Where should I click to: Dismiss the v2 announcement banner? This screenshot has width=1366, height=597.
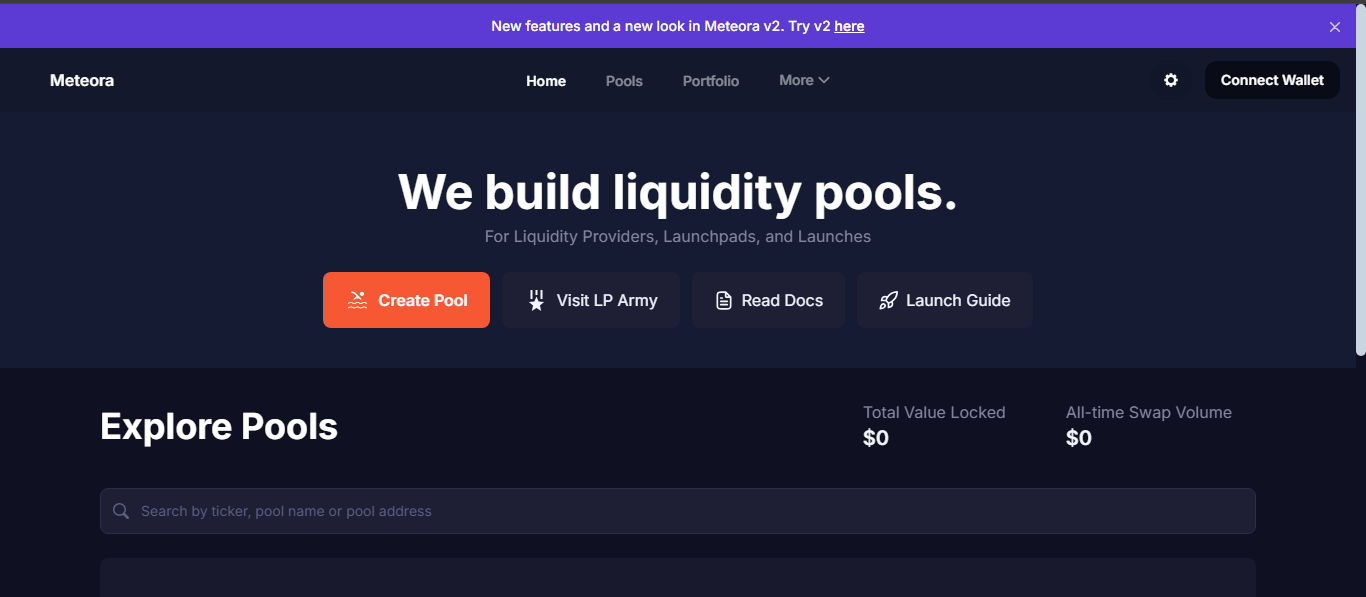1334,27
